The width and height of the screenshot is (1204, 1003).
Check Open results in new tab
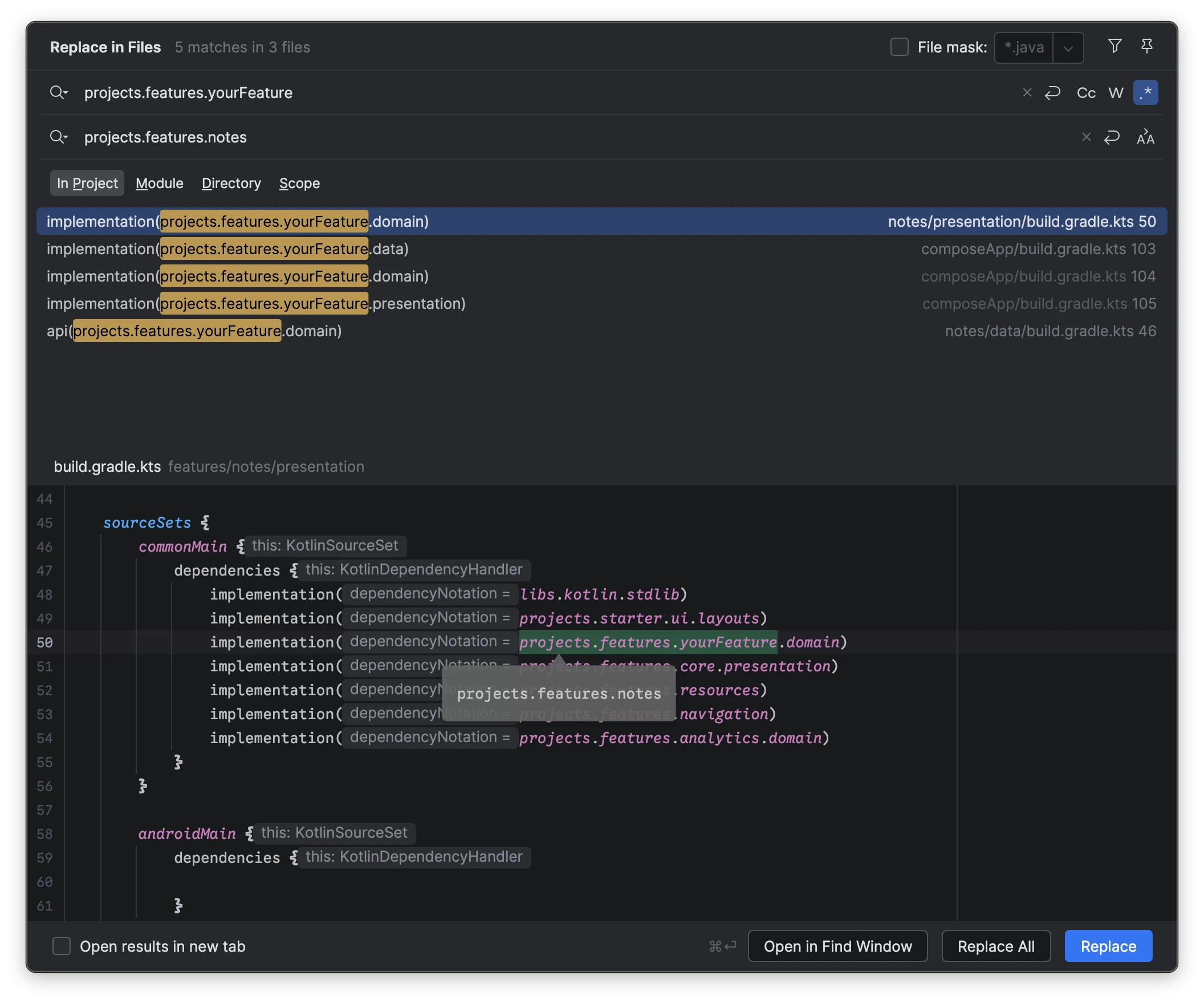(x=61, y=946)
